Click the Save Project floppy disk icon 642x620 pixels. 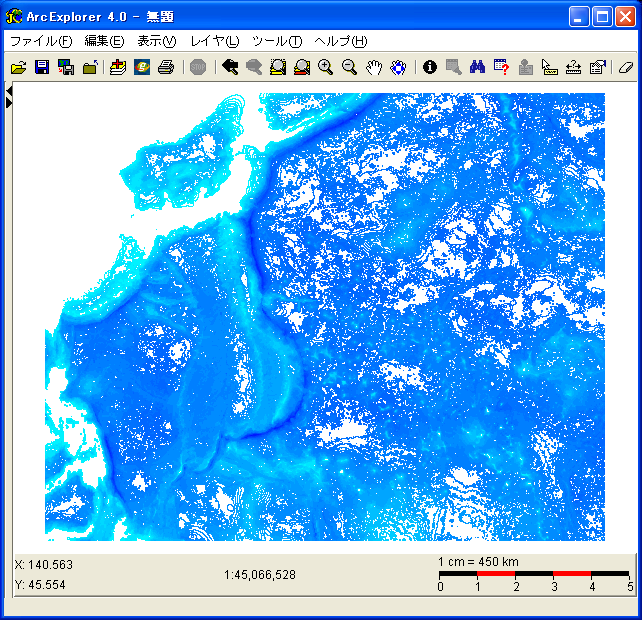(42, 67)
